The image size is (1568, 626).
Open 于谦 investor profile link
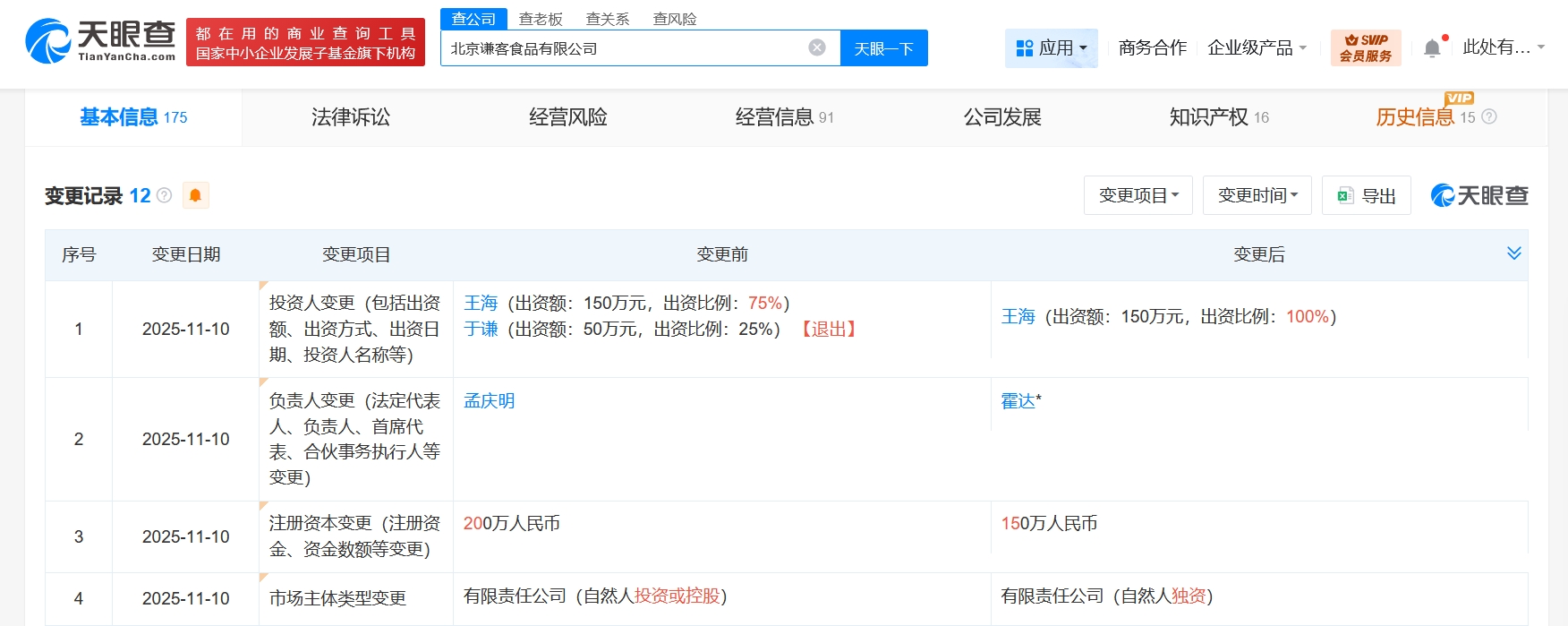(481, 330)
